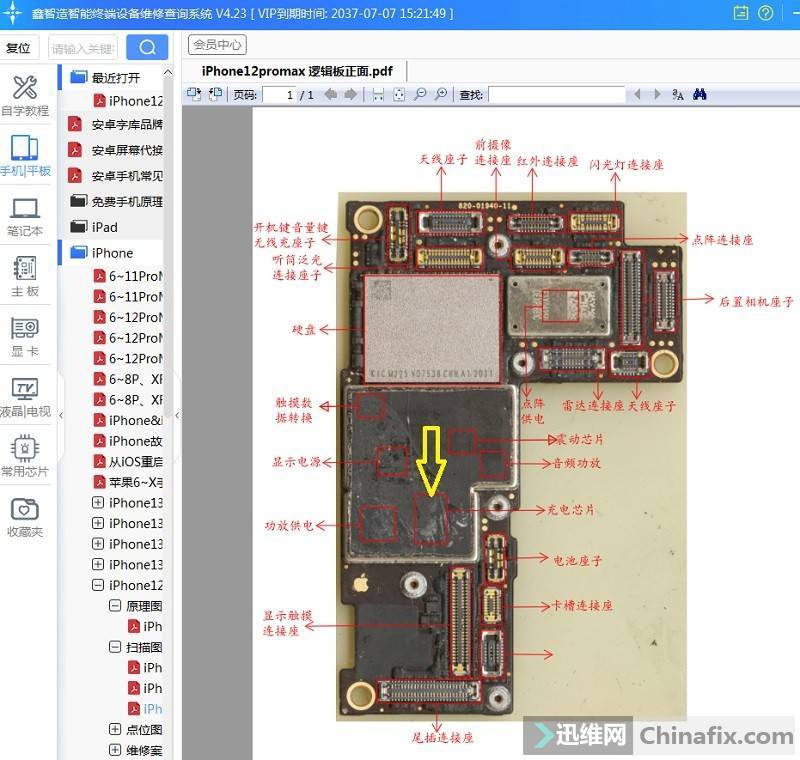This screenshot has height=760, width=800.
Task: Click the 会员中心 member center button
Action: click(217, 45)
